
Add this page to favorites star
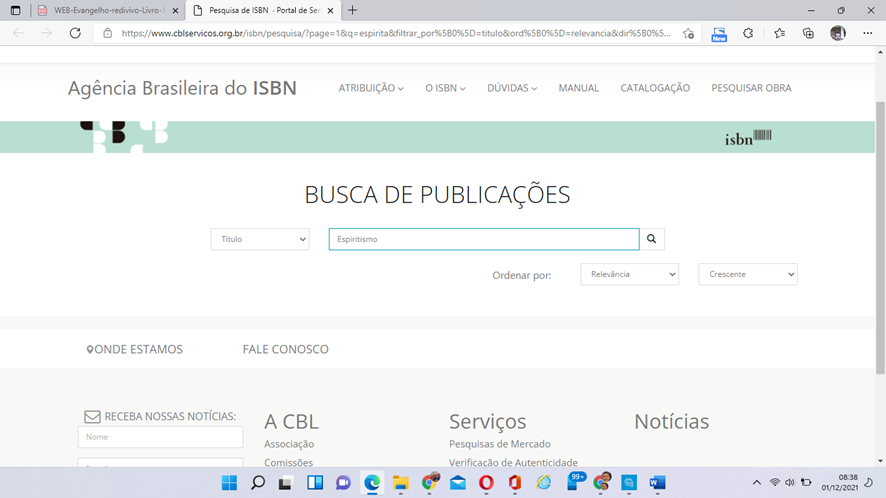(x=688, y=33)
